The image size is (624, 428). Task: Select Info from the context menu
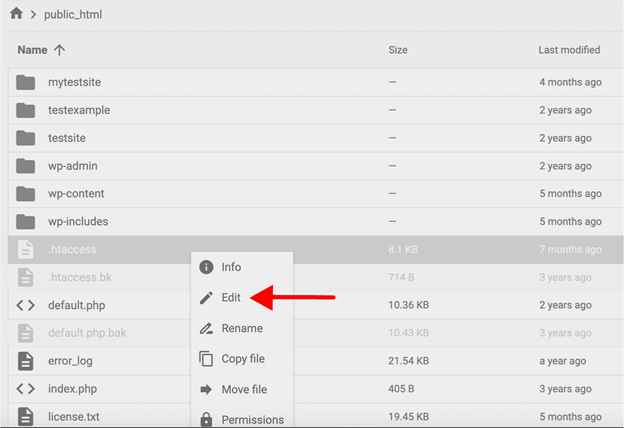coord(231,267)
